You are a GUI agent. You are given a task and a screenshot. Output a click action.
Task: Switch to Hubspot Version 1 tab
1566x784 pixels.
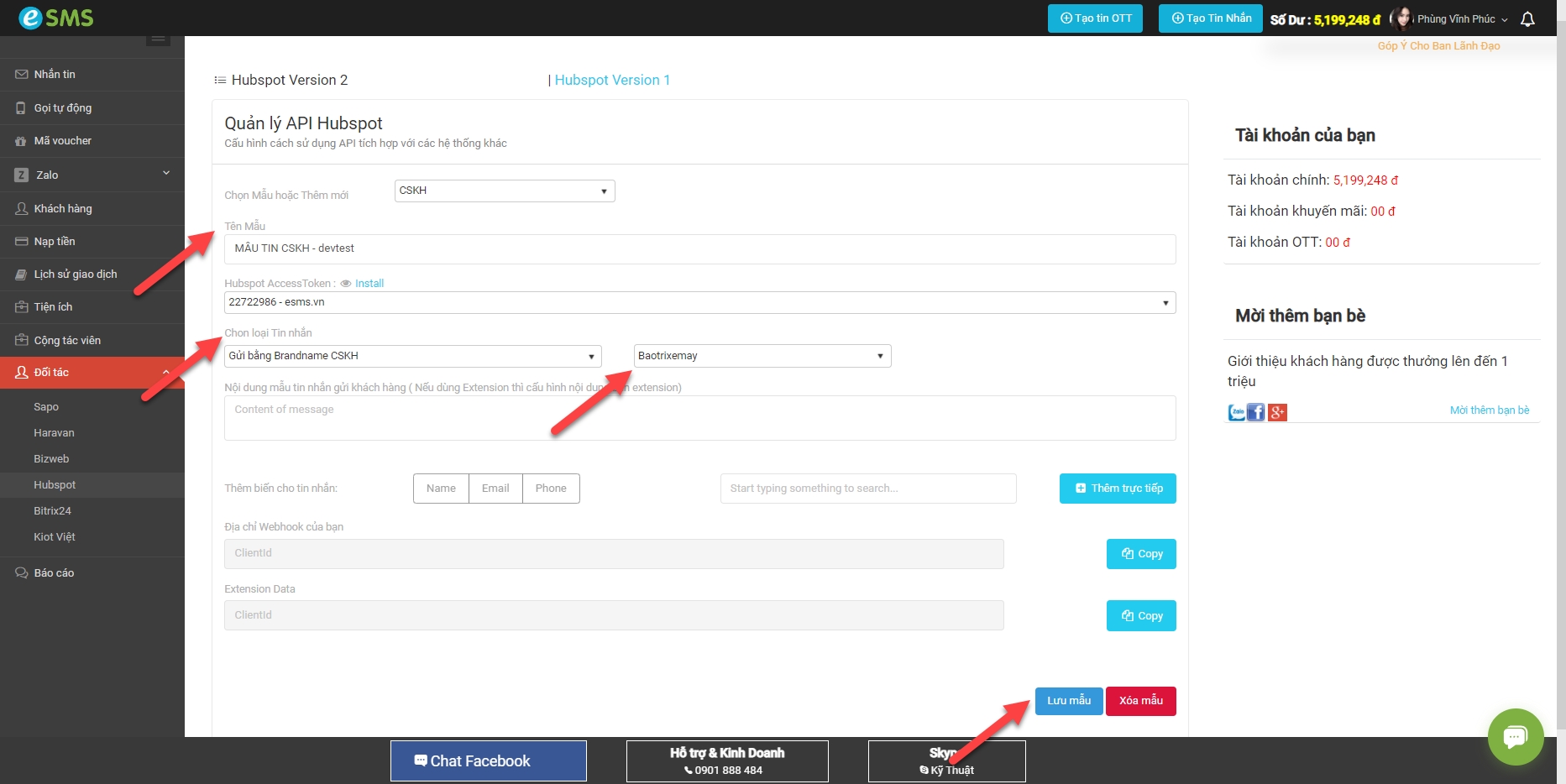click(612, 80)
